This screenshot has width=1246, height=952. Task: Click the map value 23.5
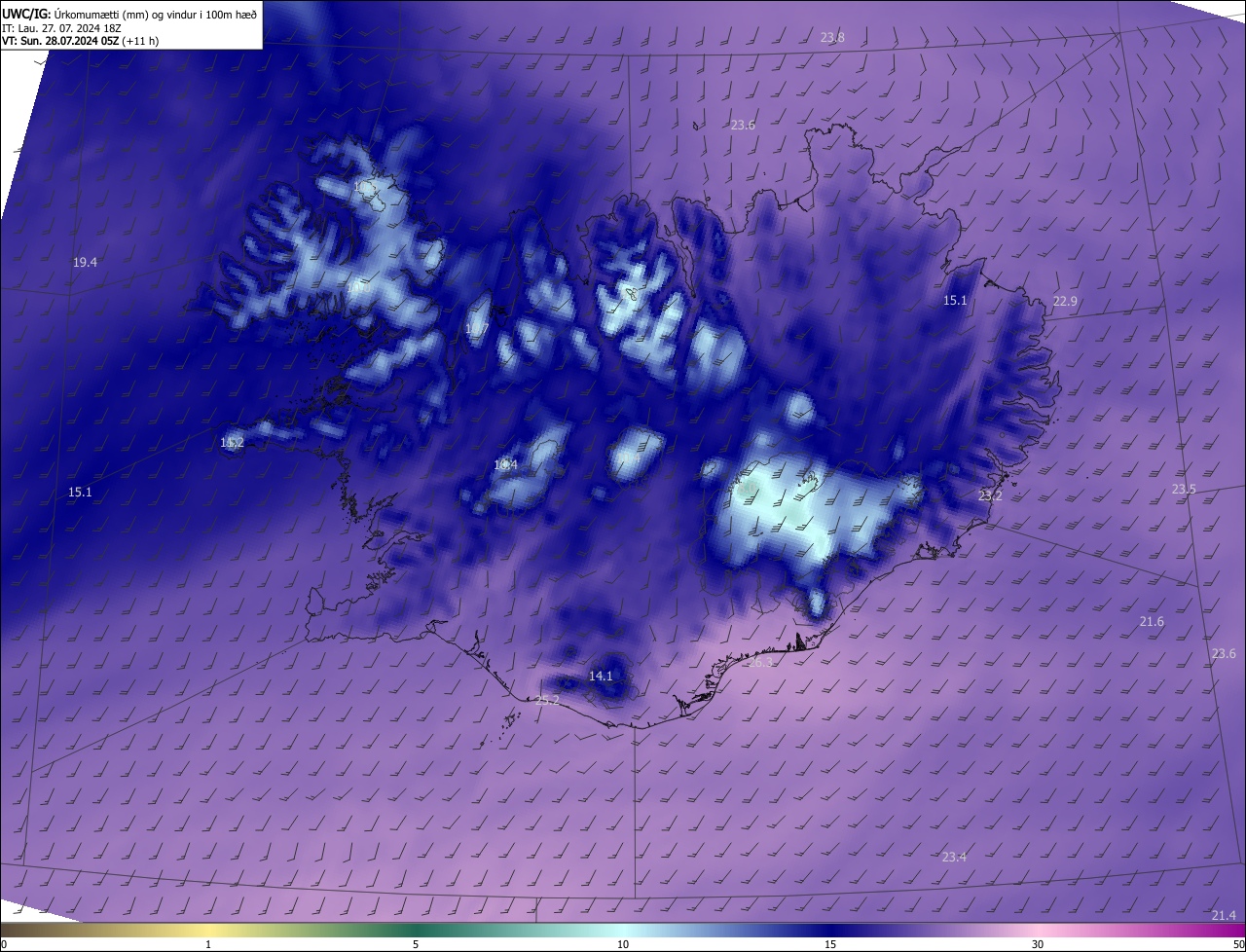pyautogui.click(x=1184, y=490)
